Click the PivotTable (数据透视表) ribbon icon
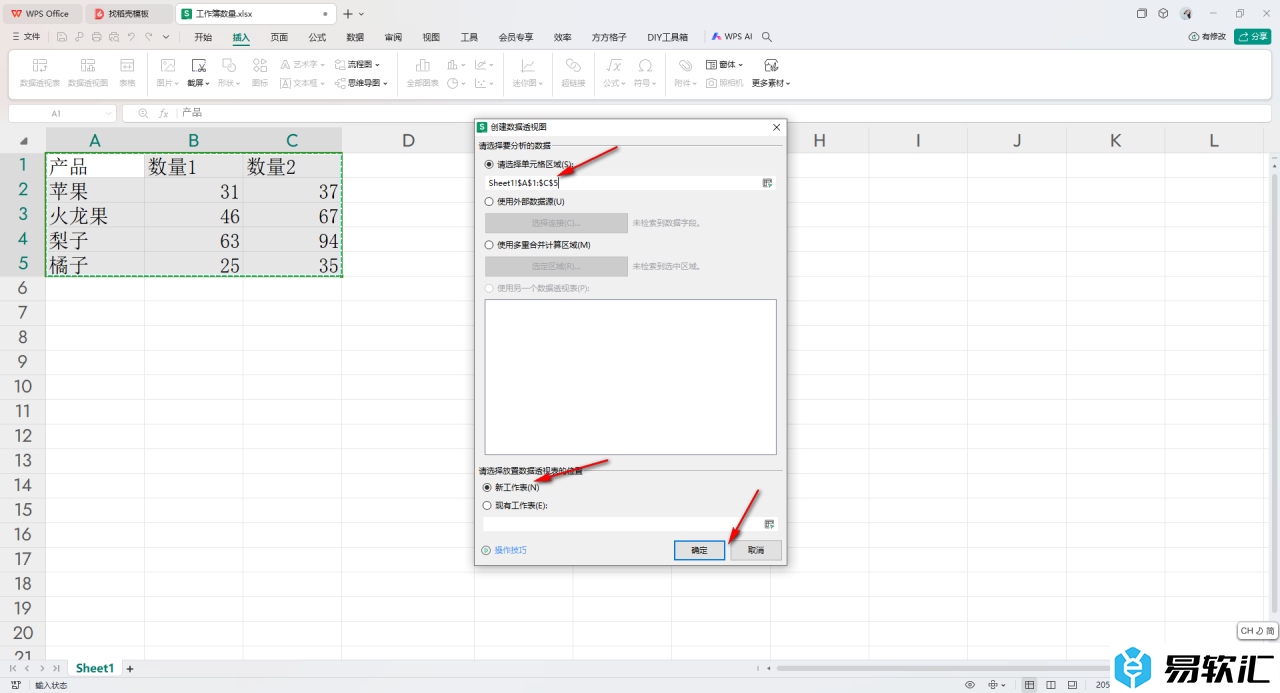 click(x=40, y=65)
